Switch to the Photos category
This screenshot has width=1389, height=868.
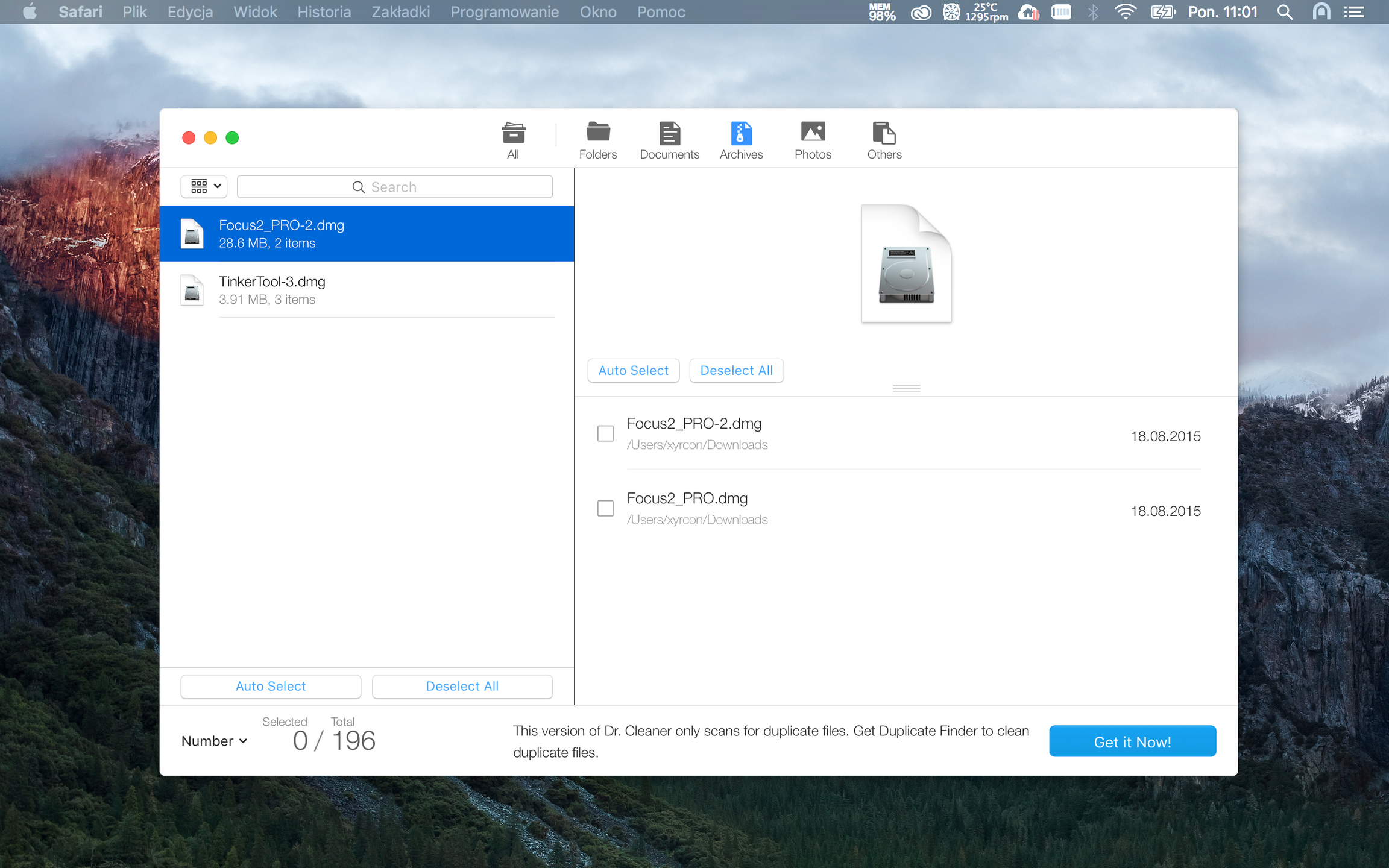(813, 140)
